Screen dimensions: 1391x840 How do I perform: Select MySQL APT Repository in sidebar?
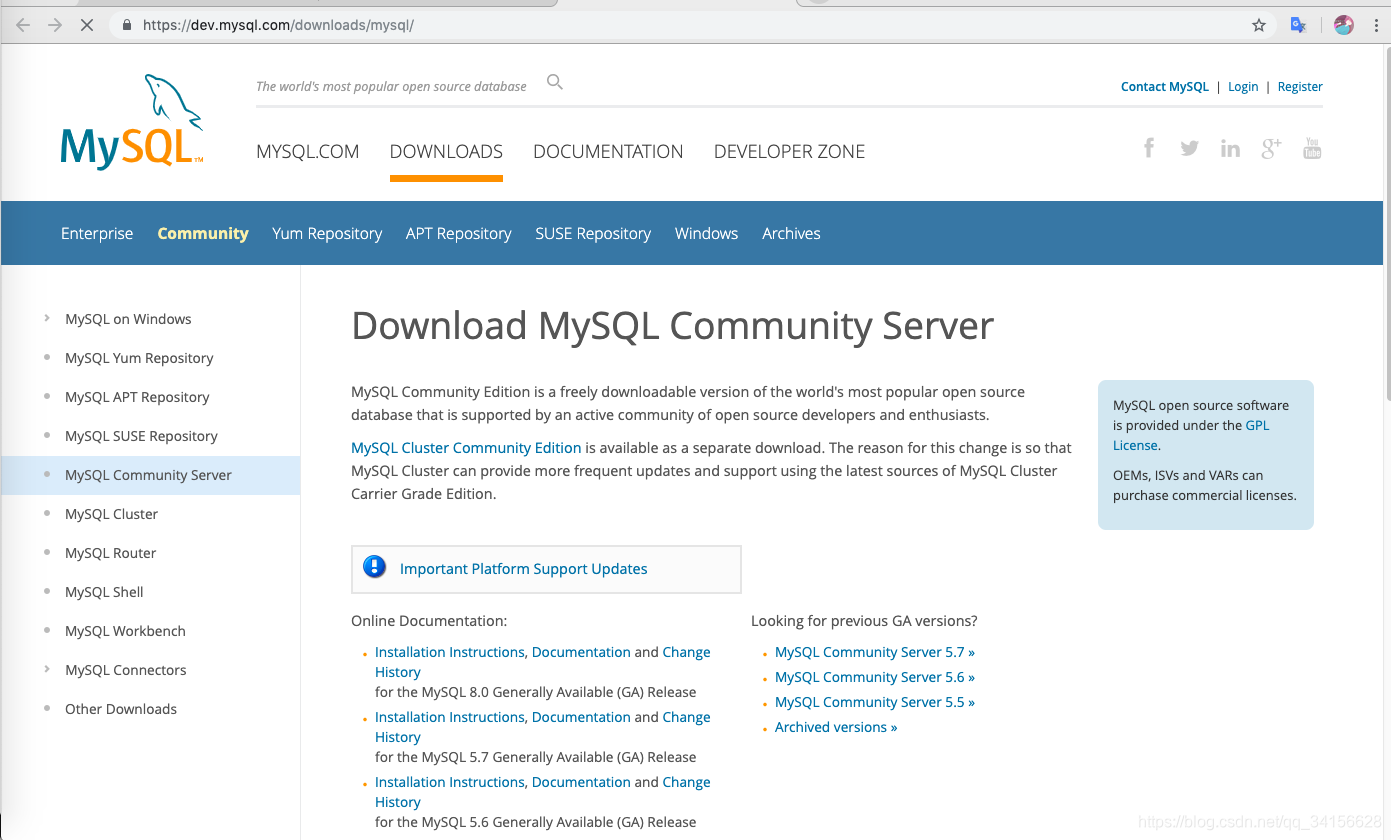click(x=137, y=397)
